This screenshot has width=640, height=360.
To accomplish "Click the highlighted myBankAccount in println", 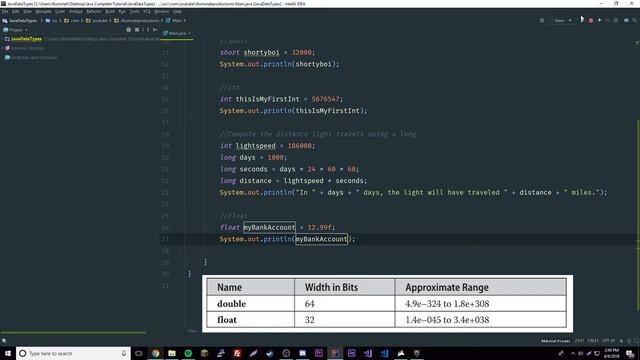I will click(321, 239).
